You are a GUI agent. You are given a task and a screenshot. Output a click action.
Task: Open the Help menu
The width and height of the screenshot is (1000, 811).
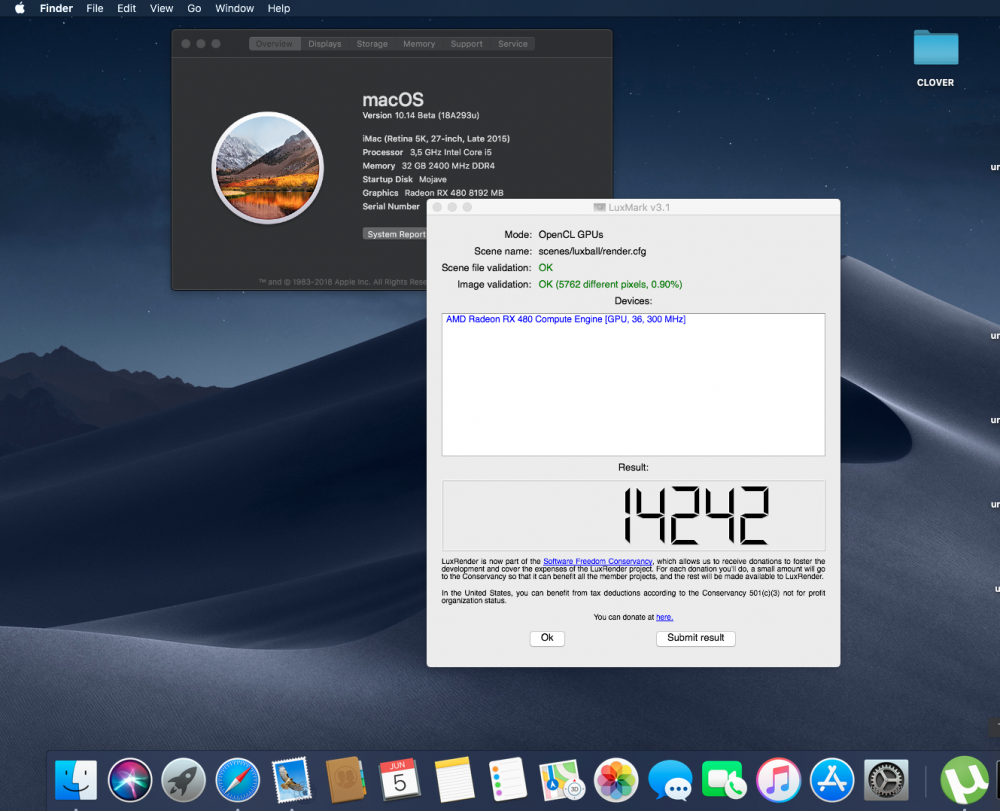click(x=279, y=8)
